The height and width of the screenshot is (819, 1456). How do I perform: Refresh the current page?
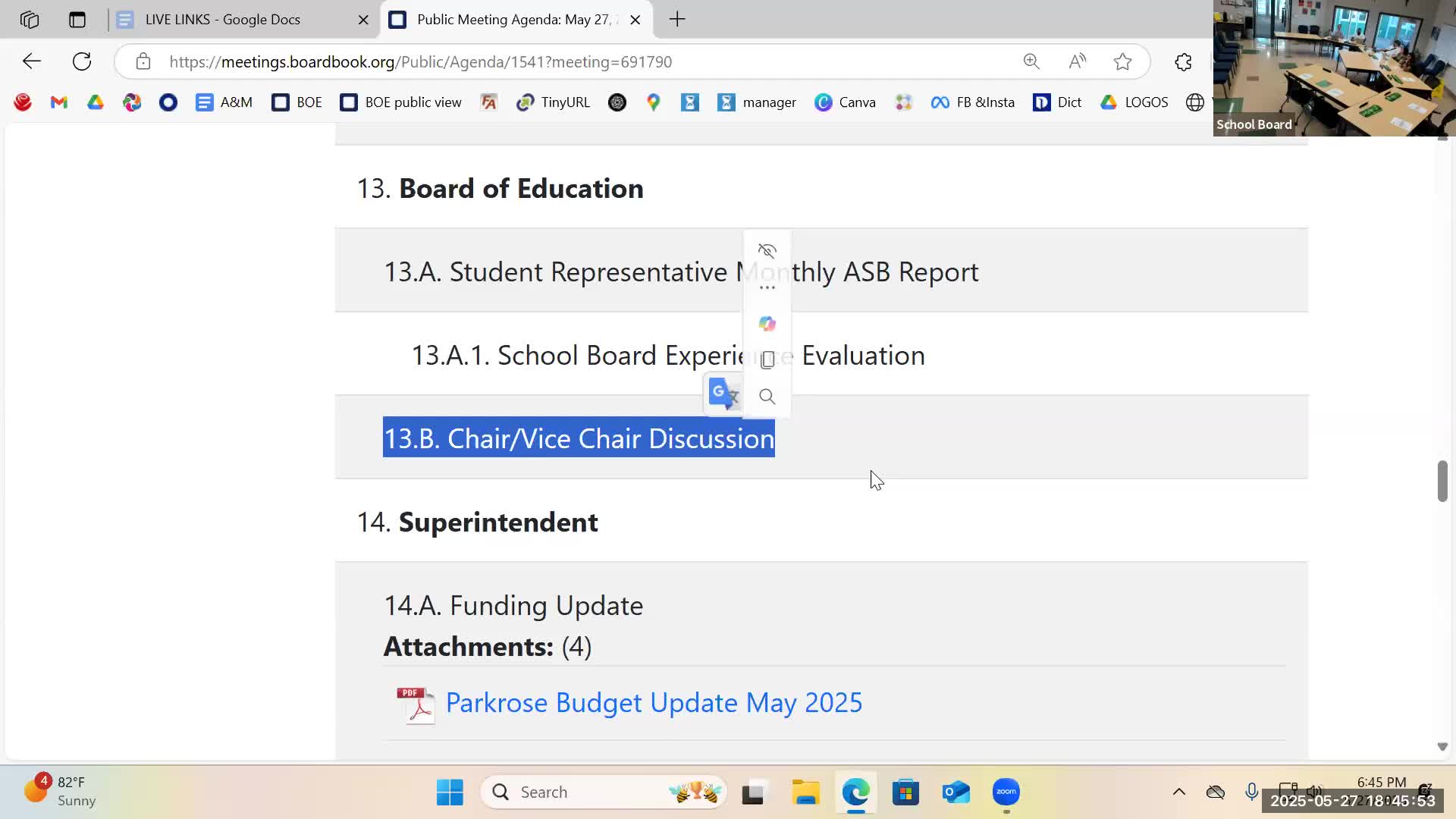[82, 61]
